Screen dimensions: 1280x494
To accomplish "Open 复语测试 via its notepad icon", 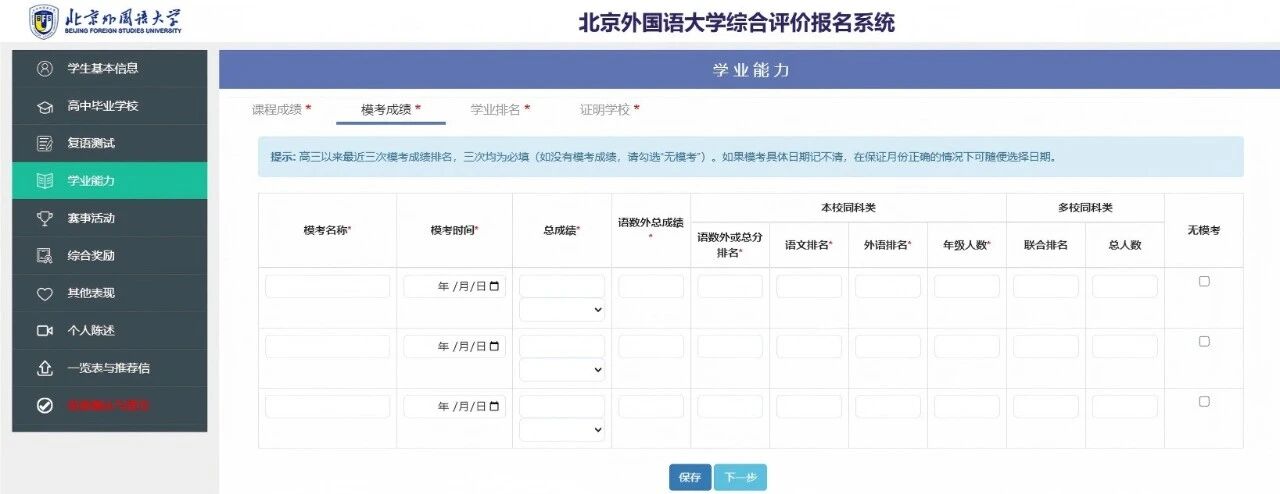I will (44, 143).
